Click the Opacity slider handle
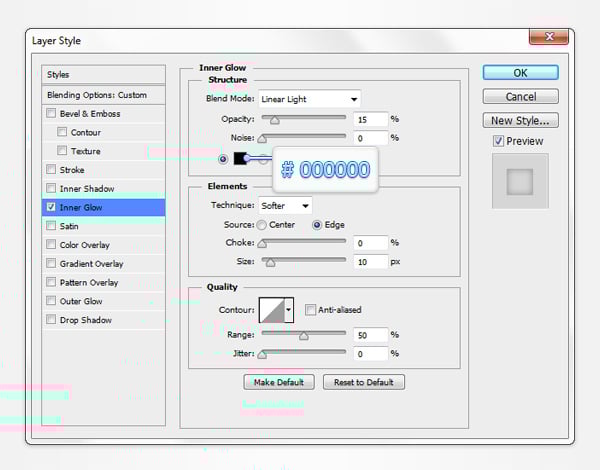The image size is (600, 470). click(274, 119)
